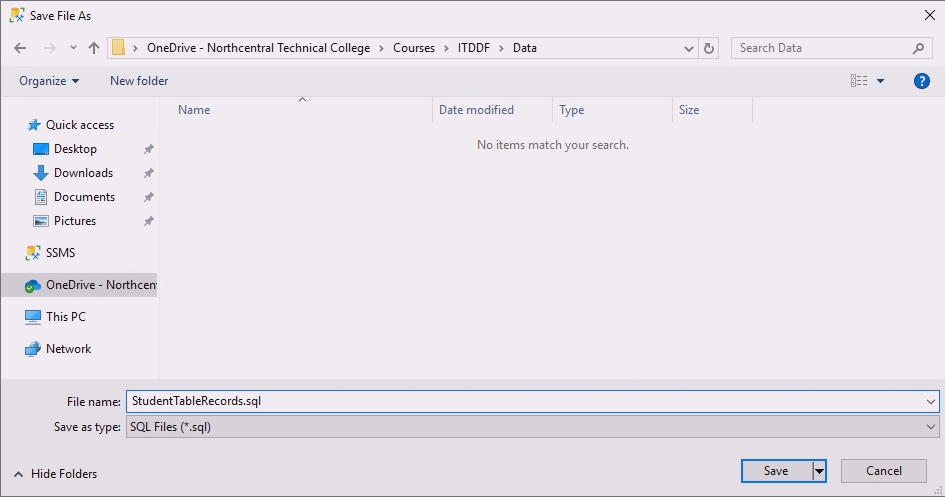Go back using the left arrow
945x497 pixels.
[20, 48]
